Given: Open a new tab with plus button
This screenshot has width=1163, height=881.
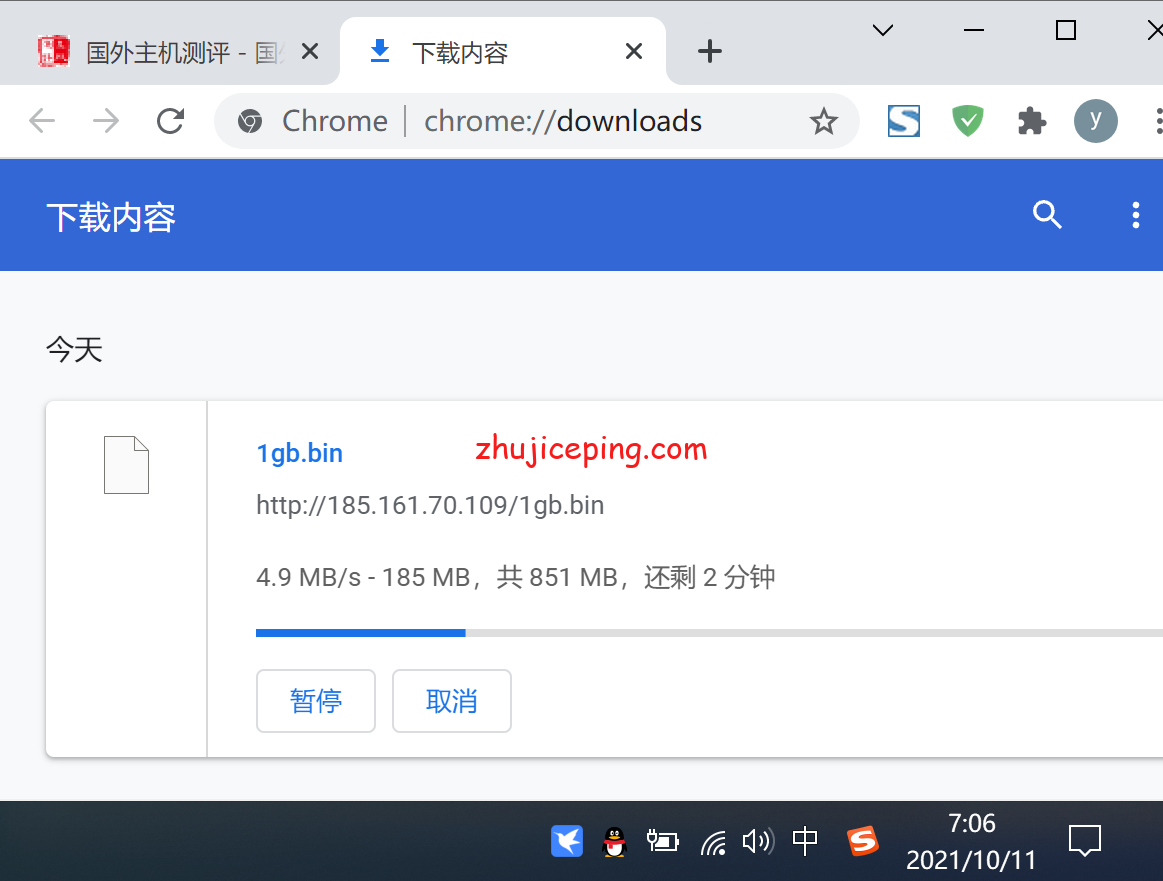Looking at the screenshot, I should point(710,51).
